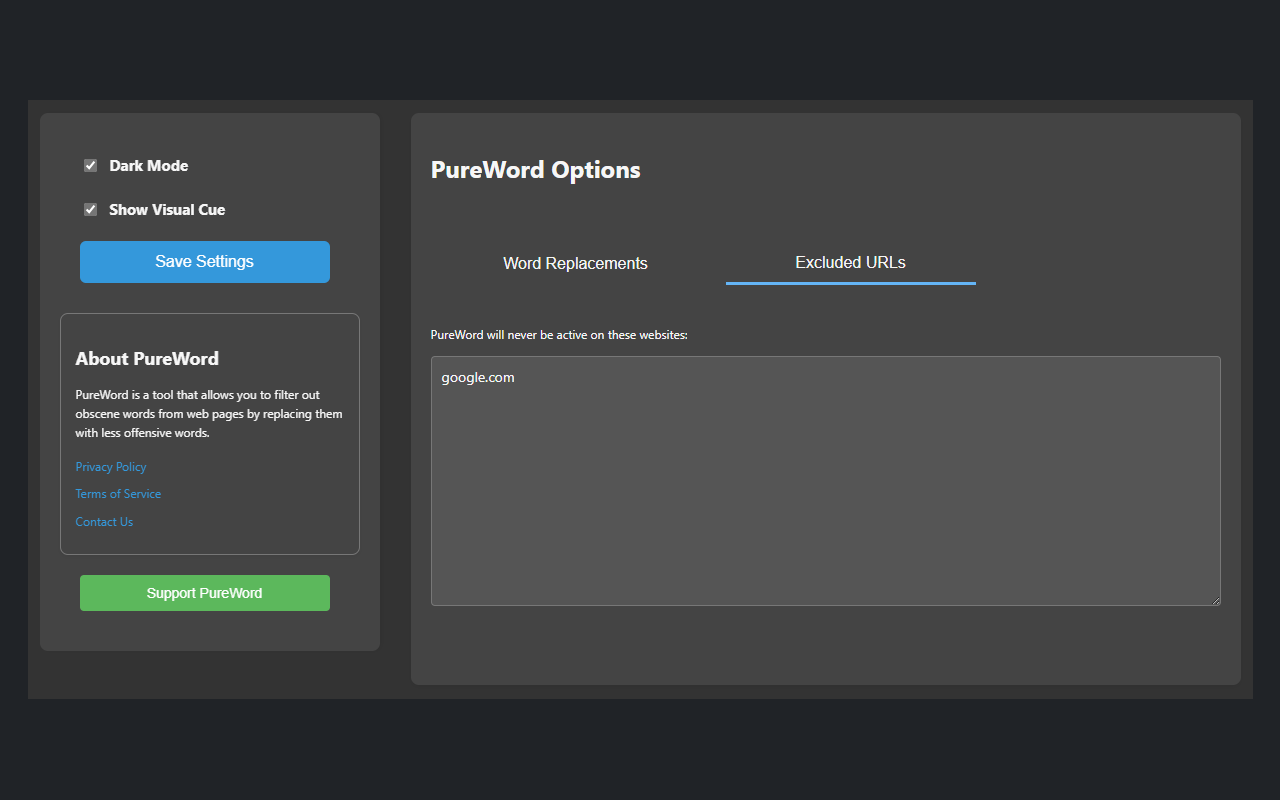Open the Terms of Service link

coord(118,494)
